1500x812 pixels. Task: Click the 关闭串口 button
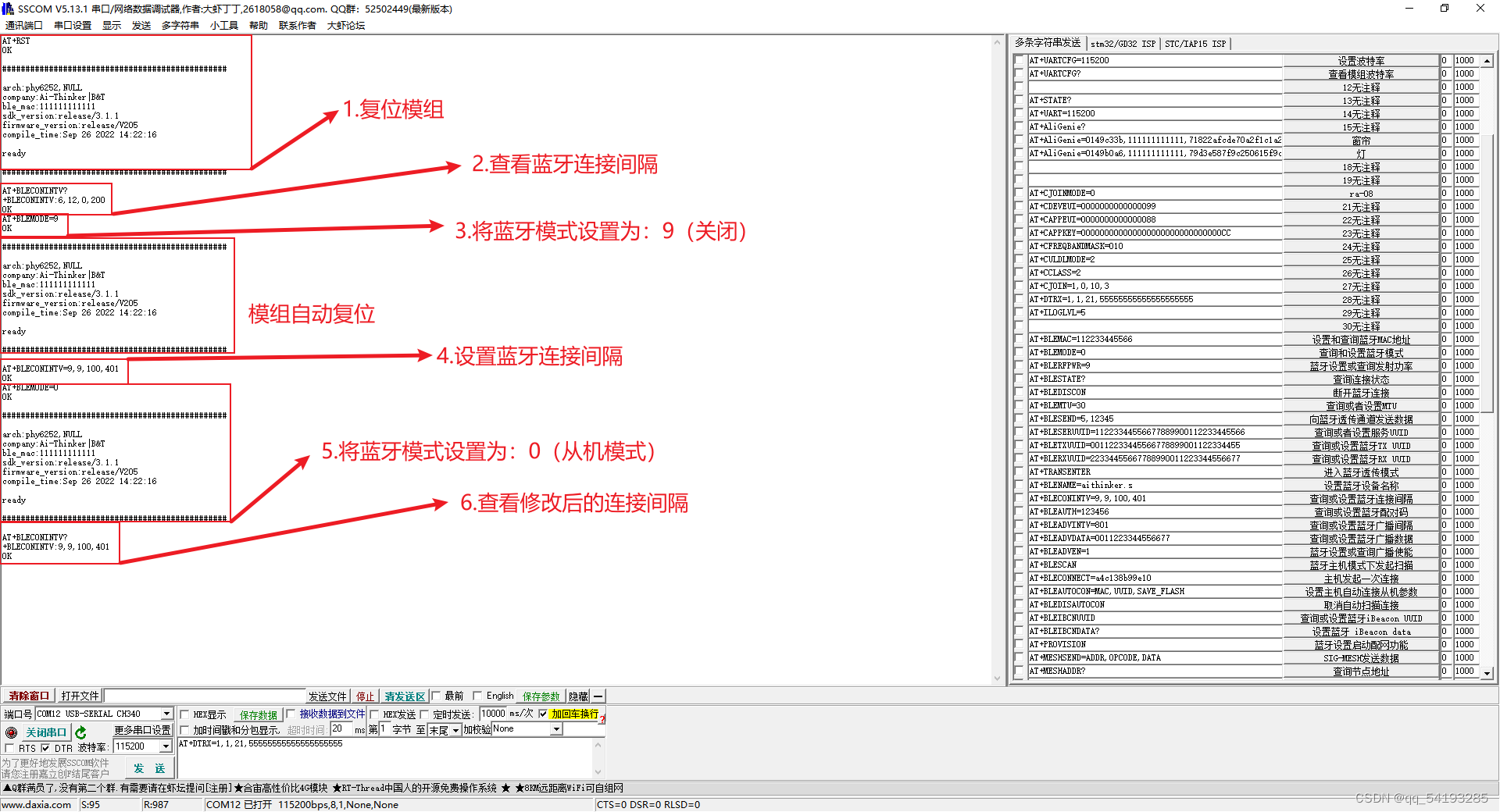pyautogui.click(x=46, y=732)
